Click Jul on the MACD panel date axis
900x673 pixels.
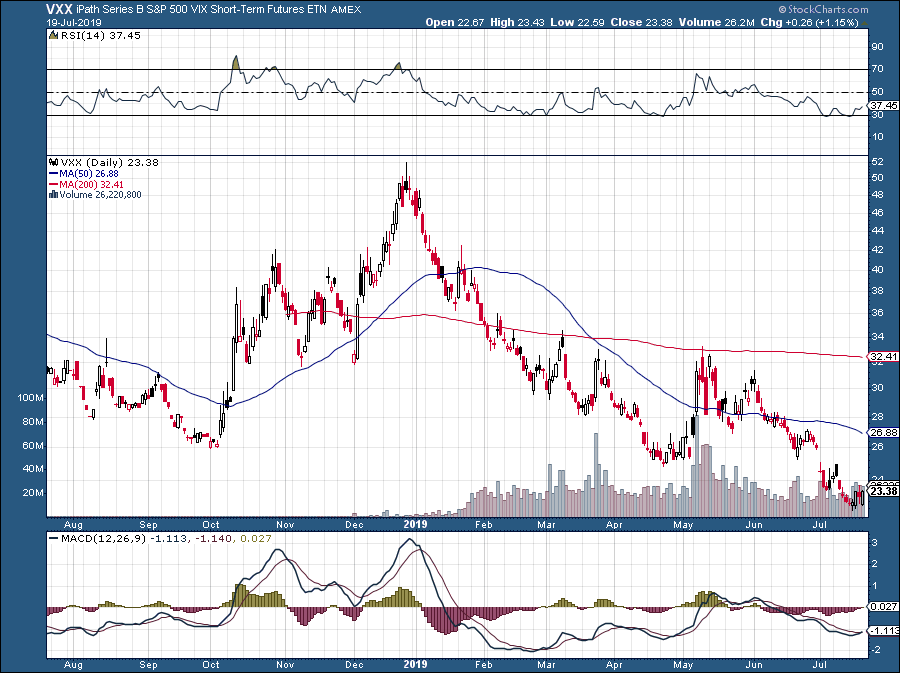point(820,665)
